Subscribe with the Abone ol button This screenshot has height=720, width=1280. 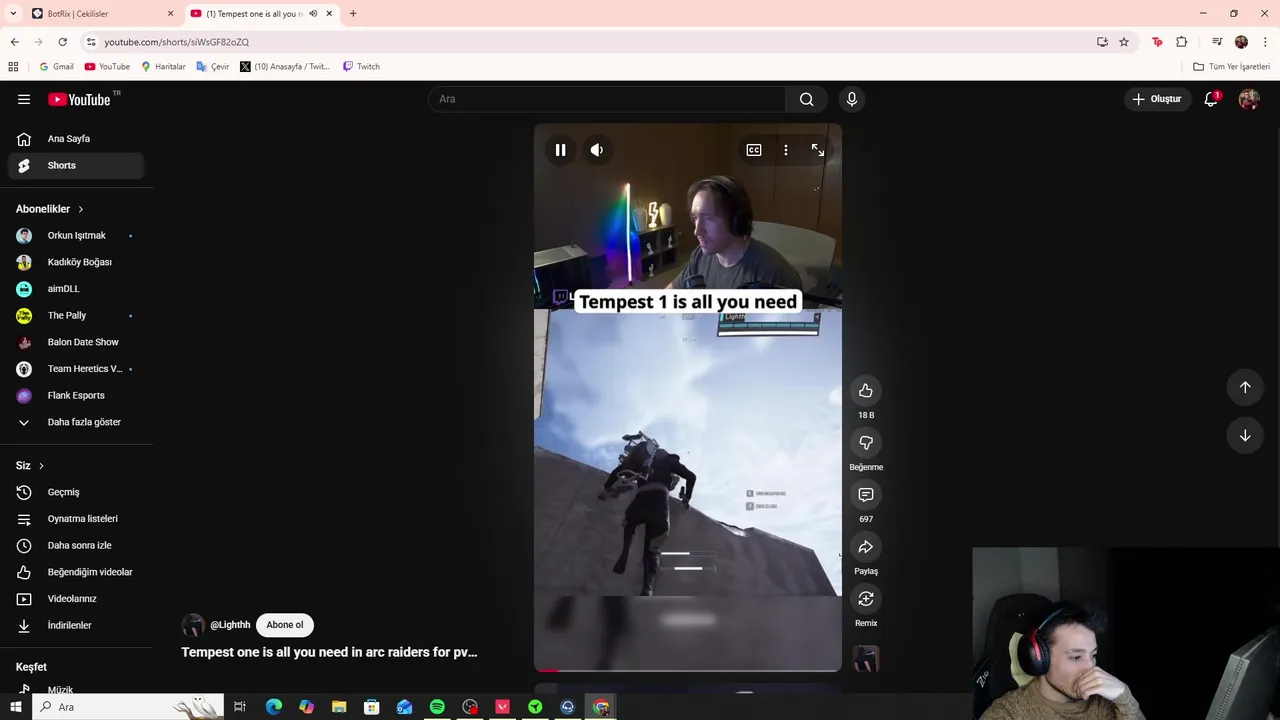[284, 625]
